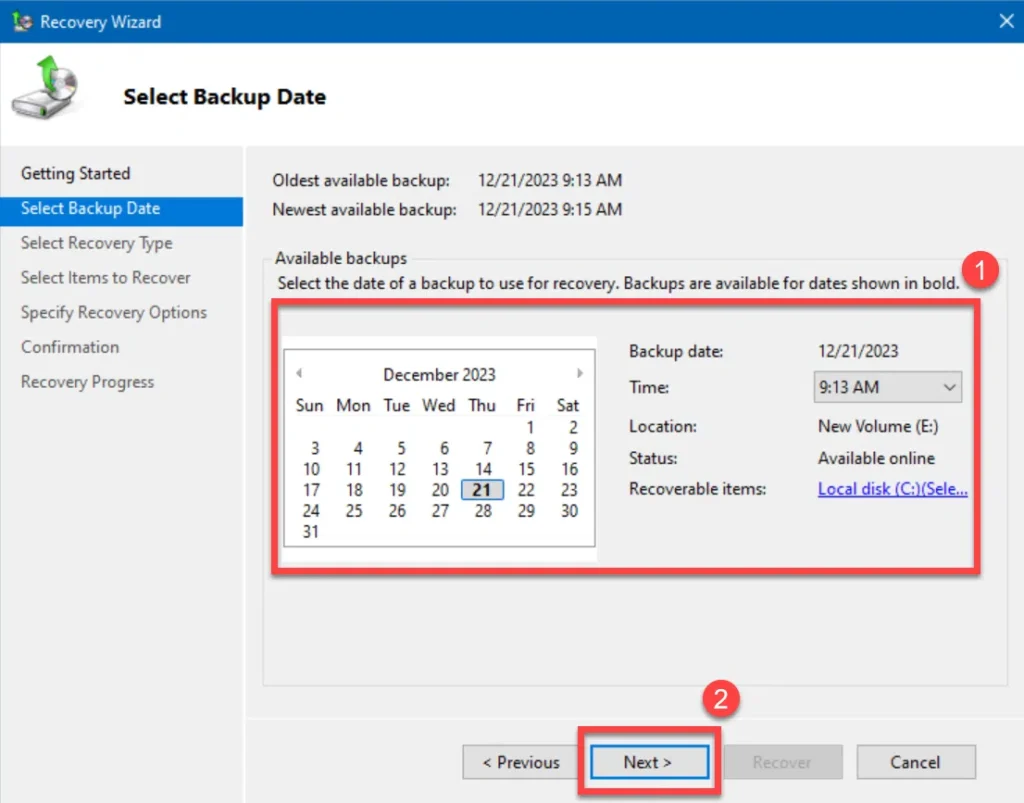Select December 31 in the calendar
Viewport: 1024px width, 803px height.
coord(311,532)
